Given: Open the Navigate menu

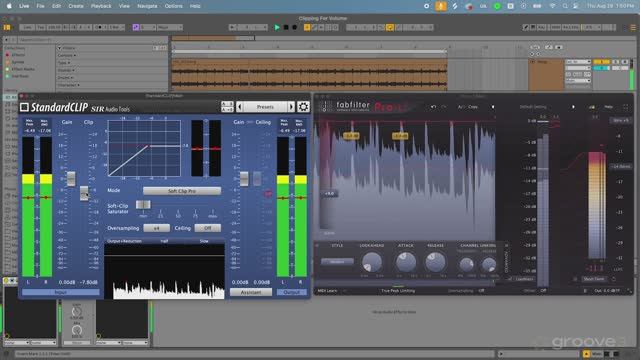Looking at the screenshot, I should (x=147, y=6).
